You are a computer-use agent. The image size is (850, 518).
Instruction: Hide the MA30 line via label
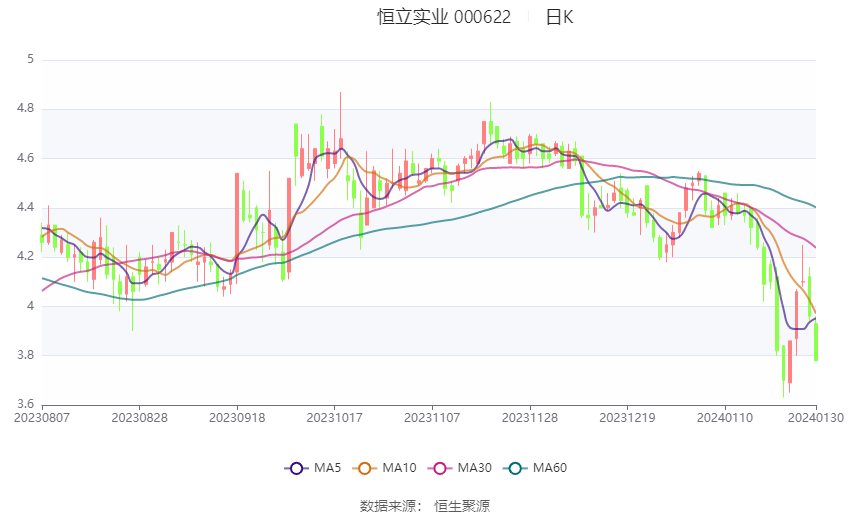474,468
